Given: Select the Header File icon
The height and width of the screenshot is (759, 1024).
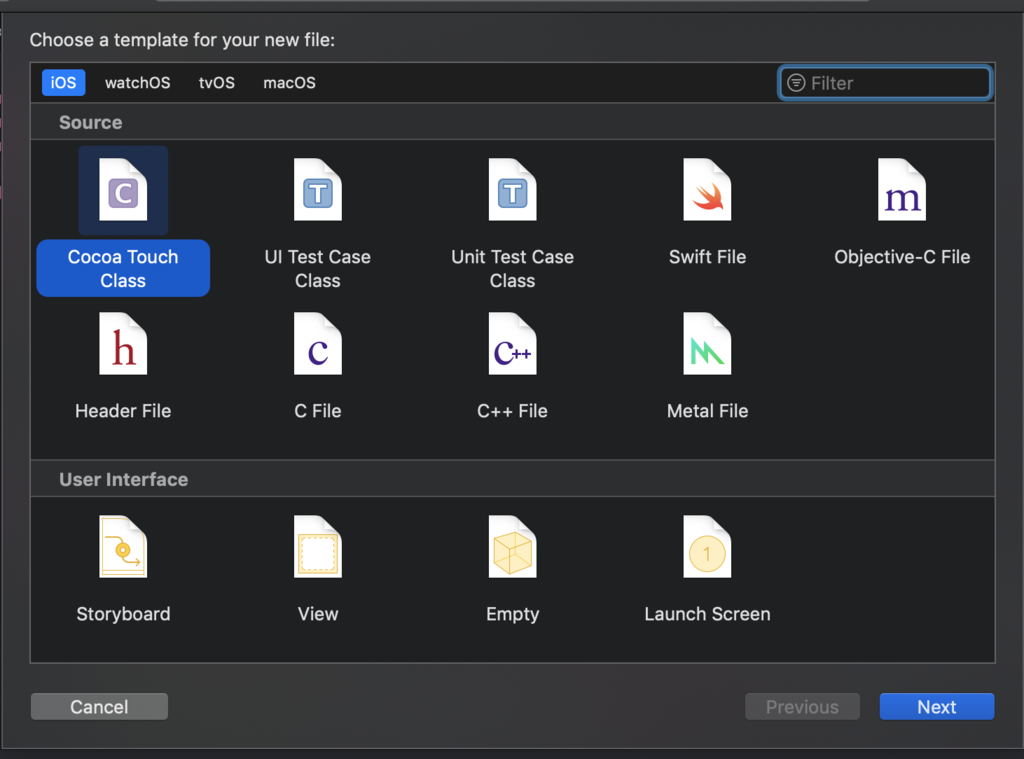Looking at the screenshot, I should tap(123, 344).
